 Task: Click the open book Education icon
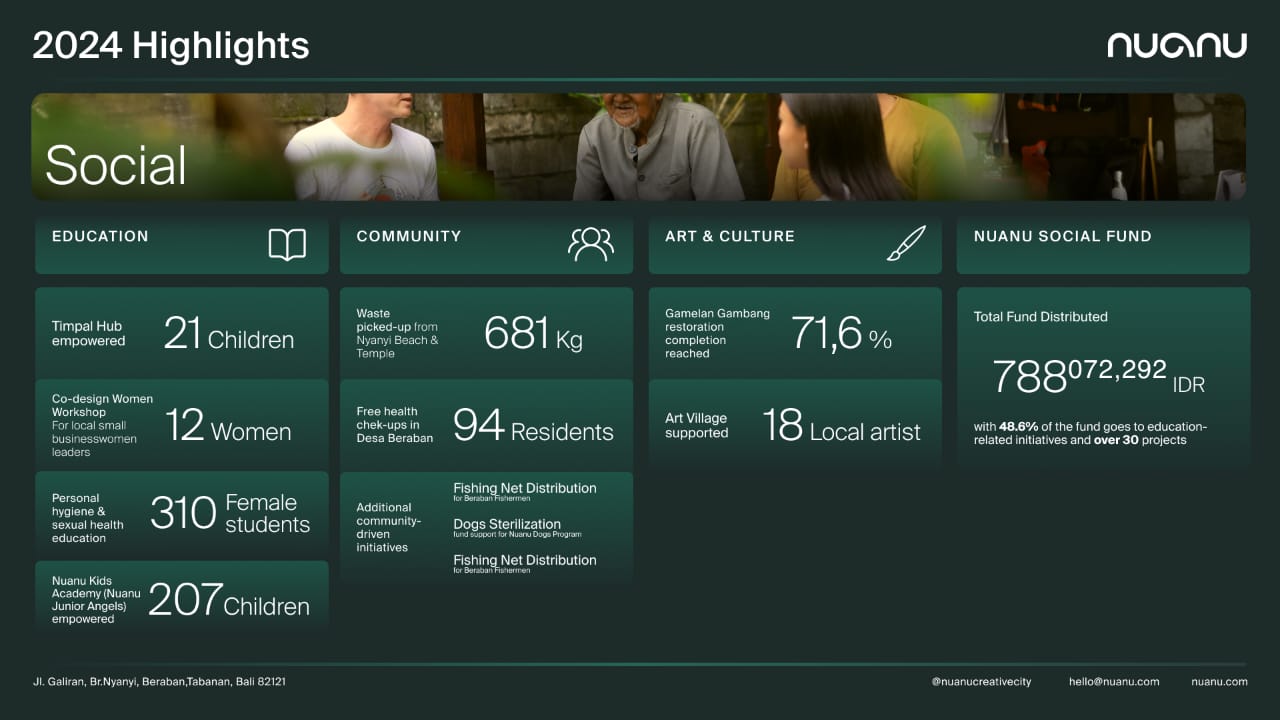pyautogui.click(x=287, y=245)
